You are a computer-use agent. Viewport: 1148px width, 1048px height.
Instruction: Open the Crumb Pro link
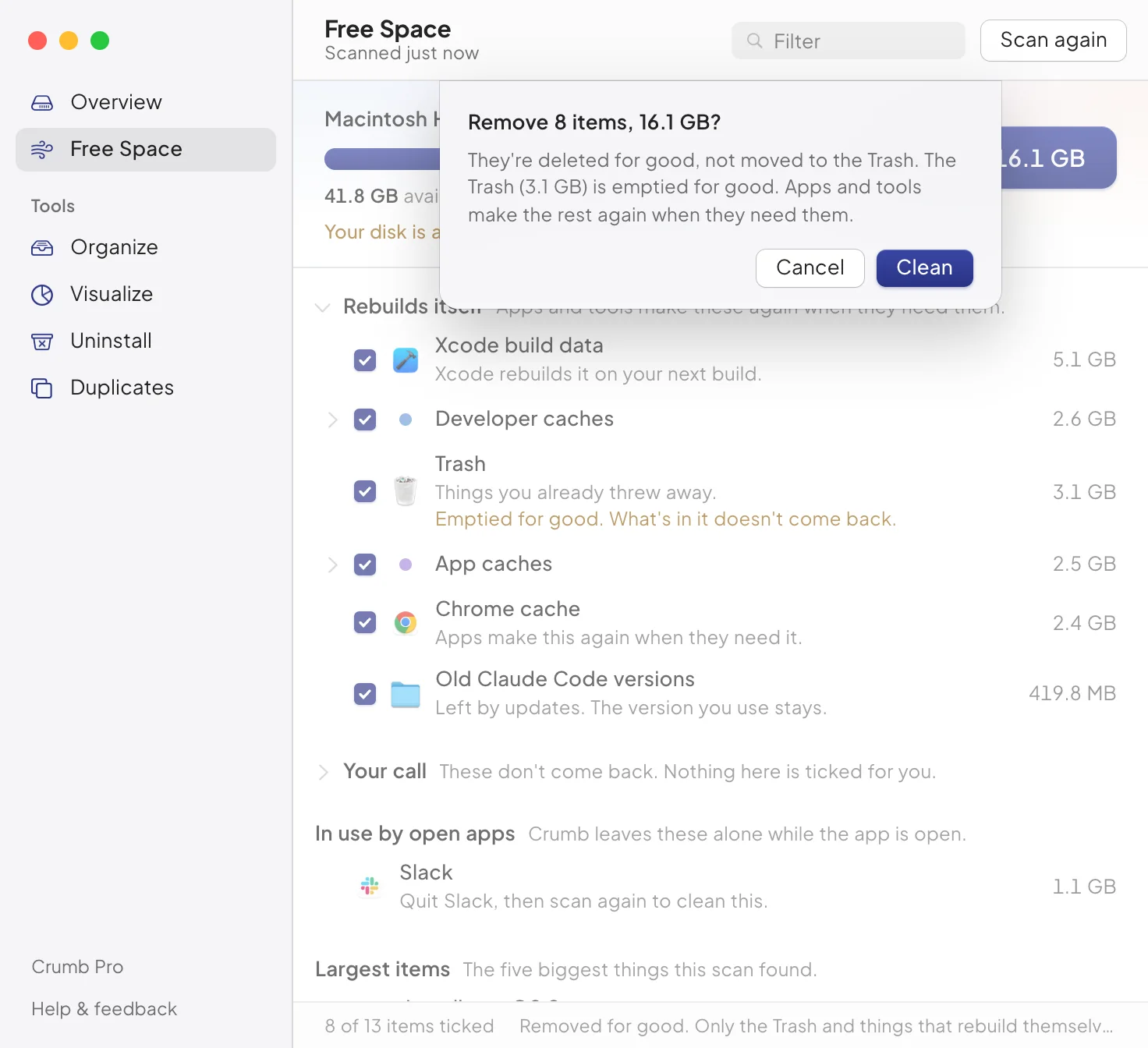77,967
